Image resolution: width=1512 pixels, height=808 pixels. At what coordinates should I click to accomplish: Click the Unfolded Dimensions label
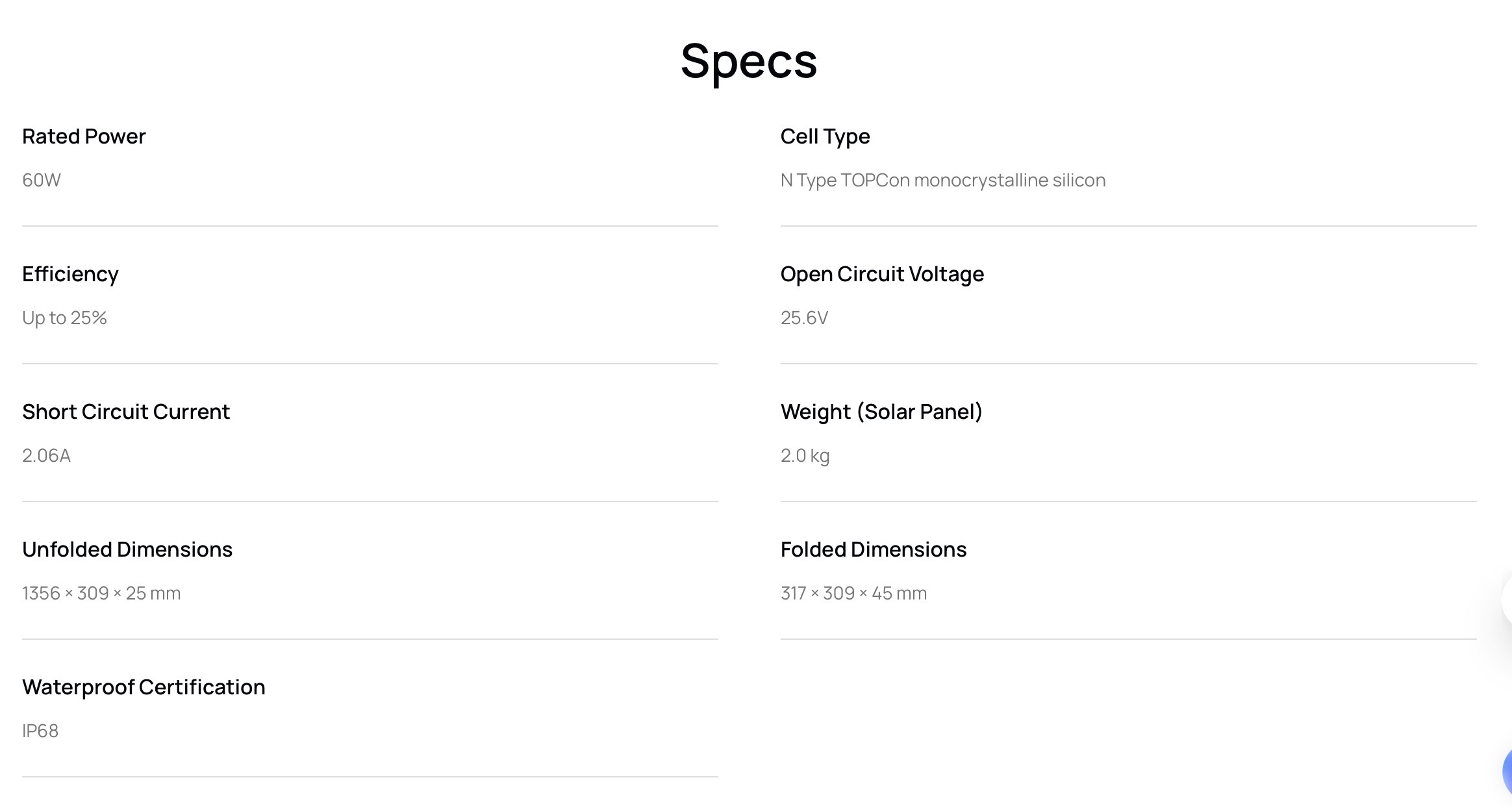(127, 549)
